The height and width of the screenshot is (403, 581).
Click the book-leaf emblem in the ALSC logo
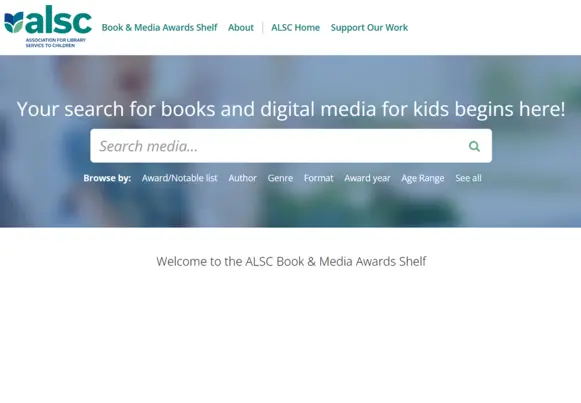[14, 22]
